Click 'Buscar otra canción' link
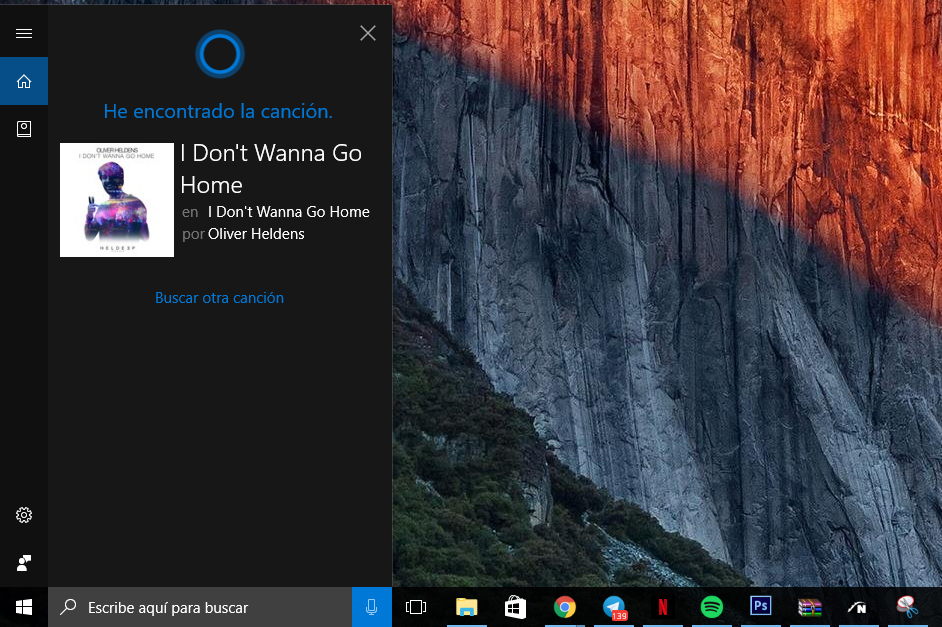 pyautogui.click(x=219, y=298)
